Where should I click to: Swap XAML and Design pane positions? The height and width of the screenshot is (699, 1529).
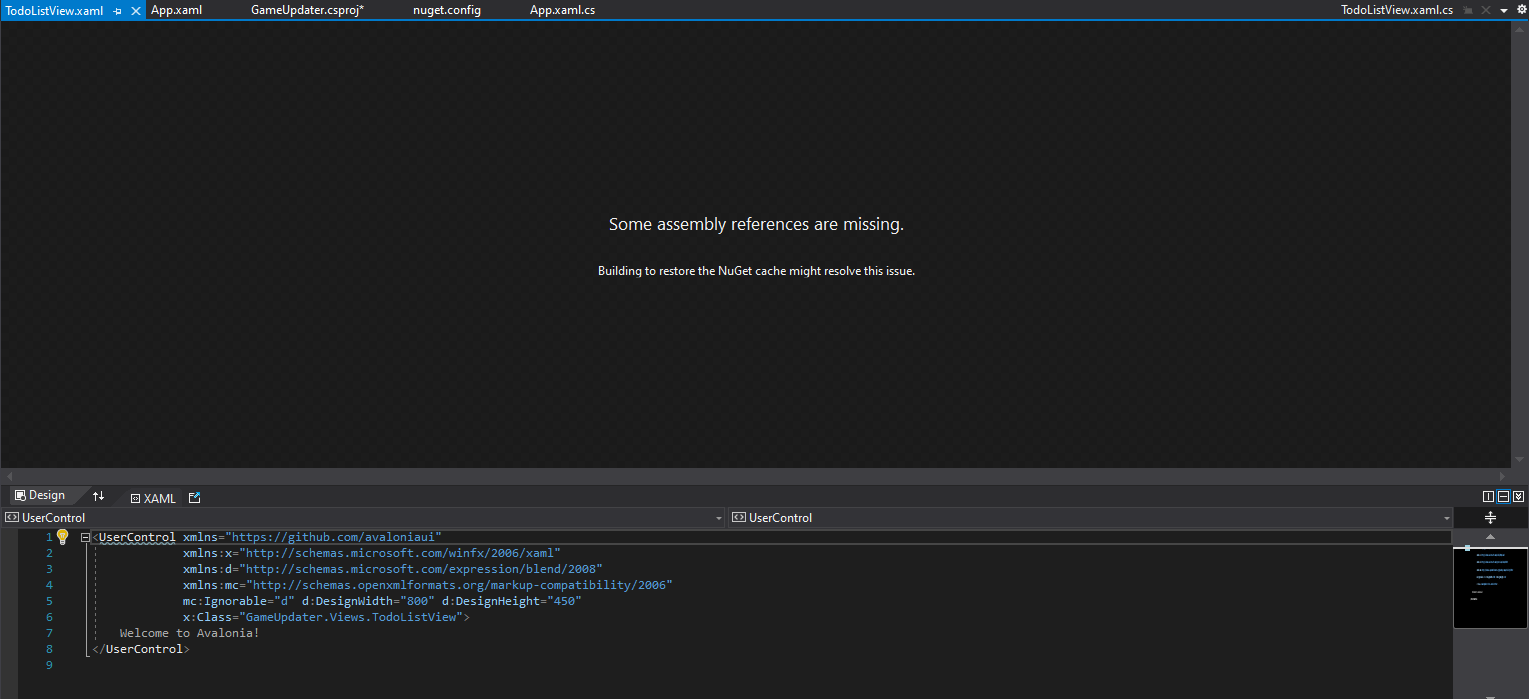tap(99, 496)
